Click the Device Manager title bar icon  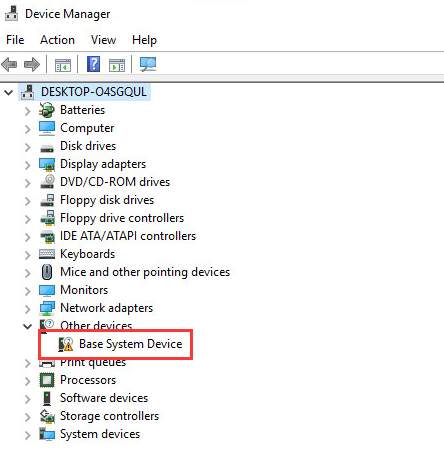11,13
